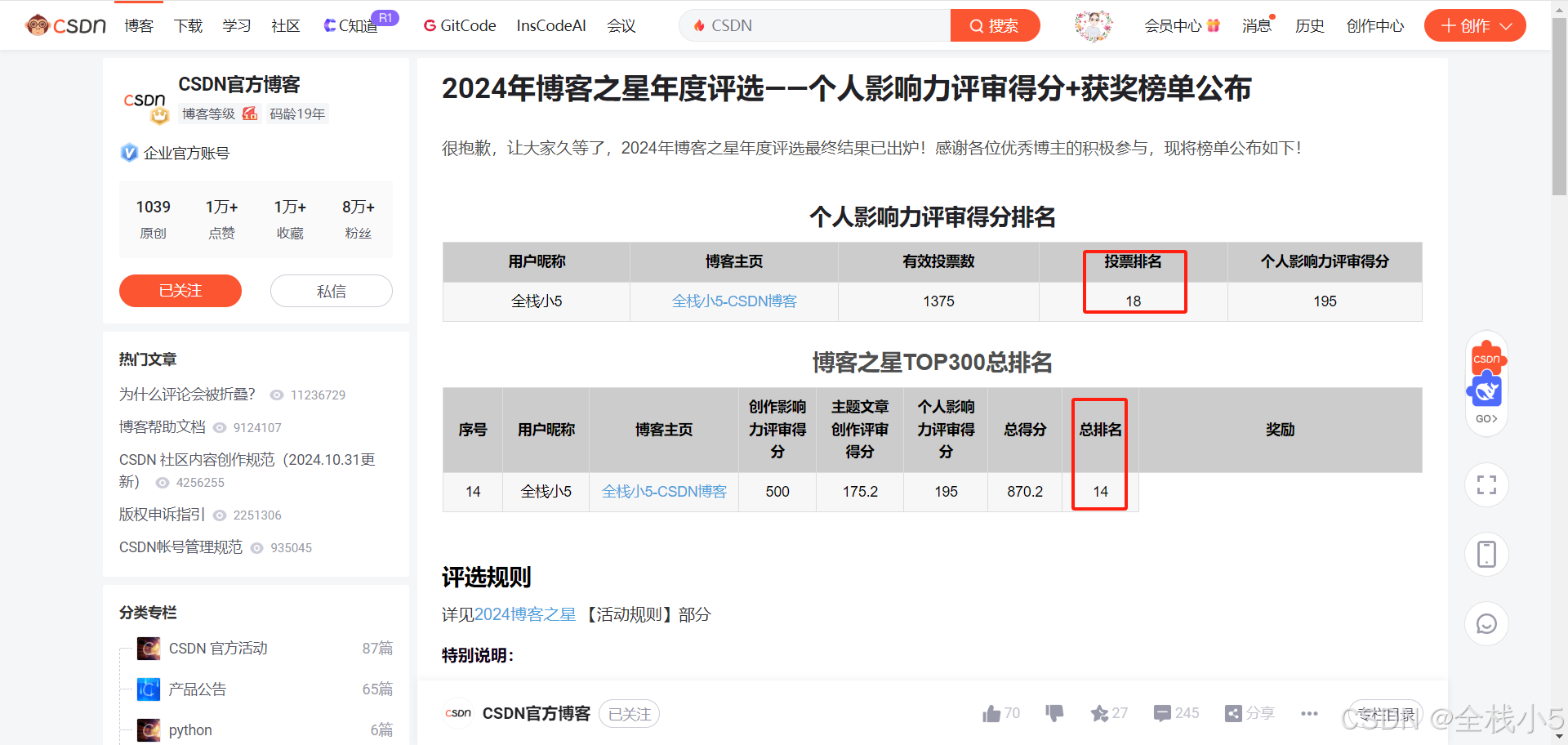Click the 企业官方账号 verified shield icon
This screenshot has height=745, width=1568.
129,153
